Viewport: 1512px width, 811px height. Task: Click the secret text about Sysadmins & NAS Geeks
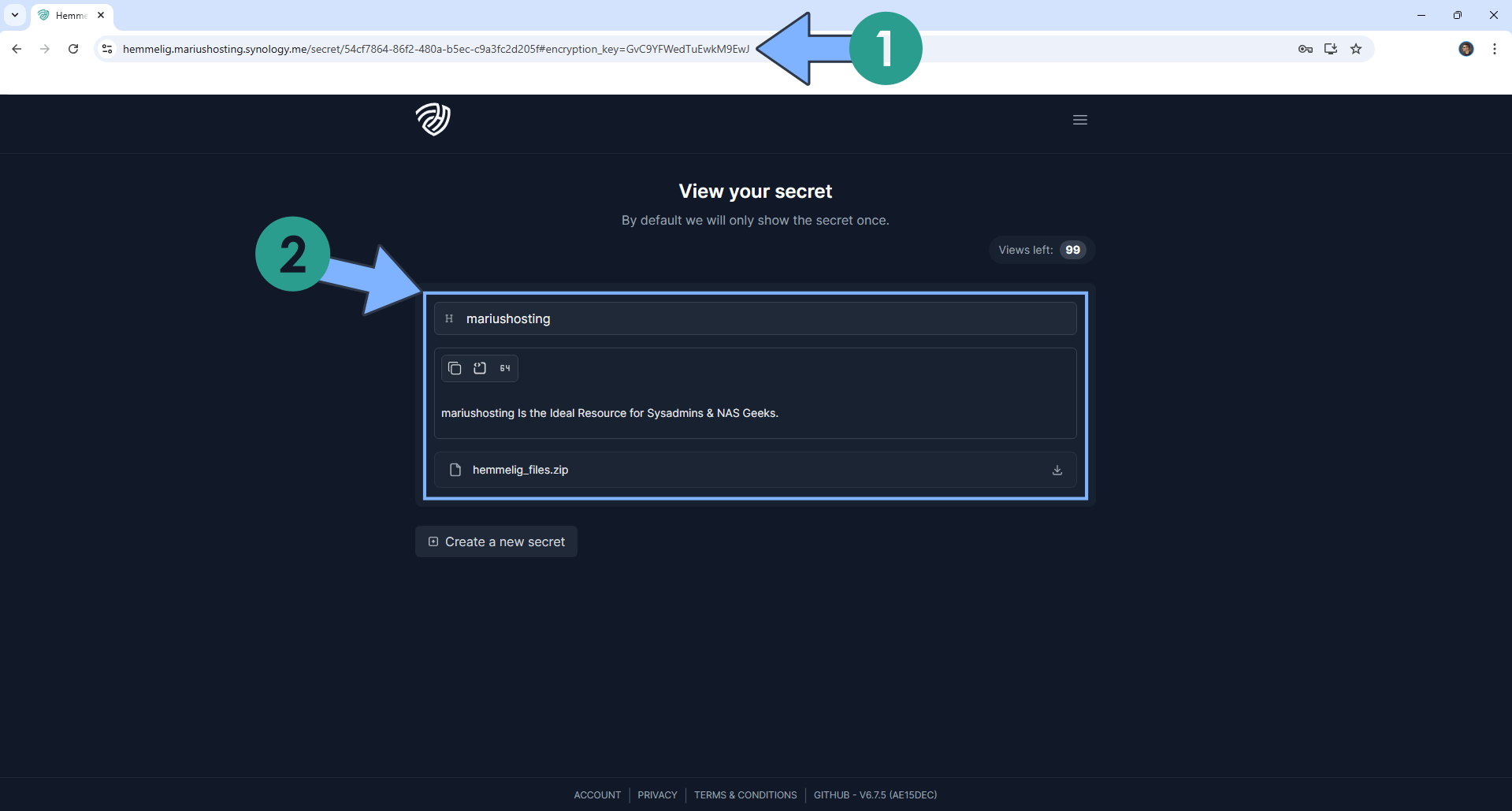click(610, 413)
